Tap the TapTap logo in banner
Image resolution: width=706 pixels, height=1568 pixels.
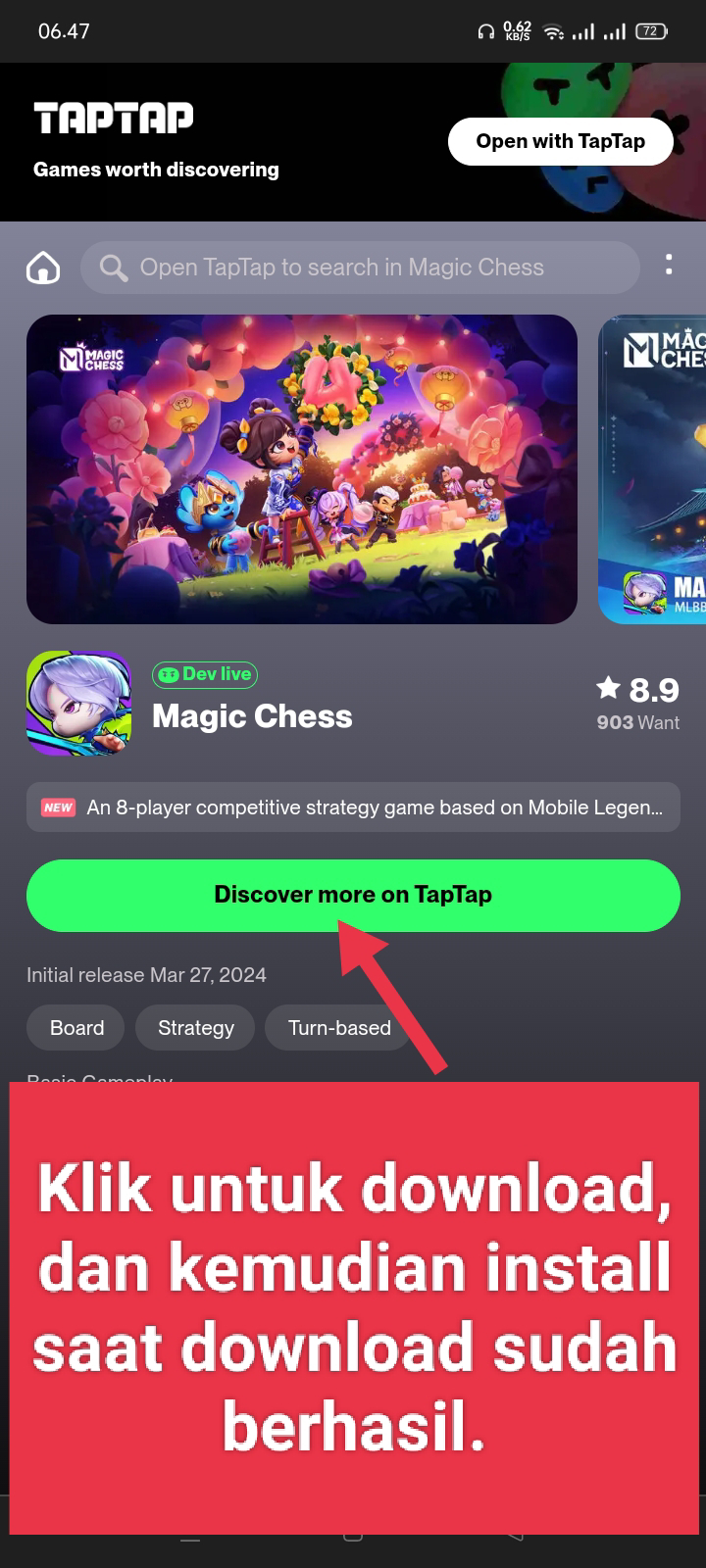click(x=114, y=119)
